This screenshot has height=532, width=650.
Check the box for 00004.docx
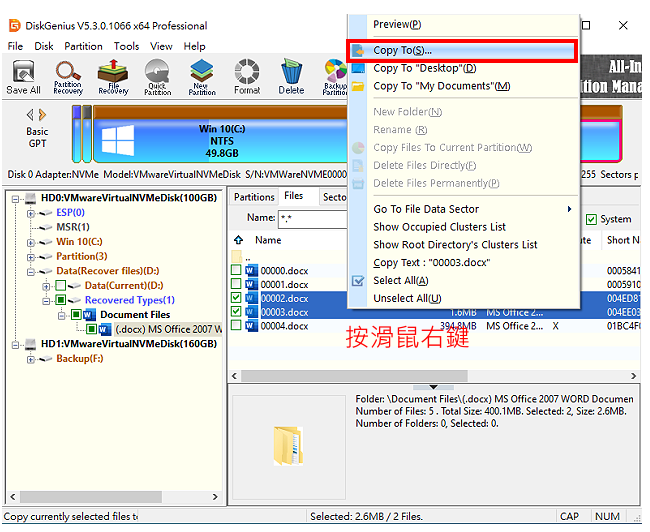[236, 325]
